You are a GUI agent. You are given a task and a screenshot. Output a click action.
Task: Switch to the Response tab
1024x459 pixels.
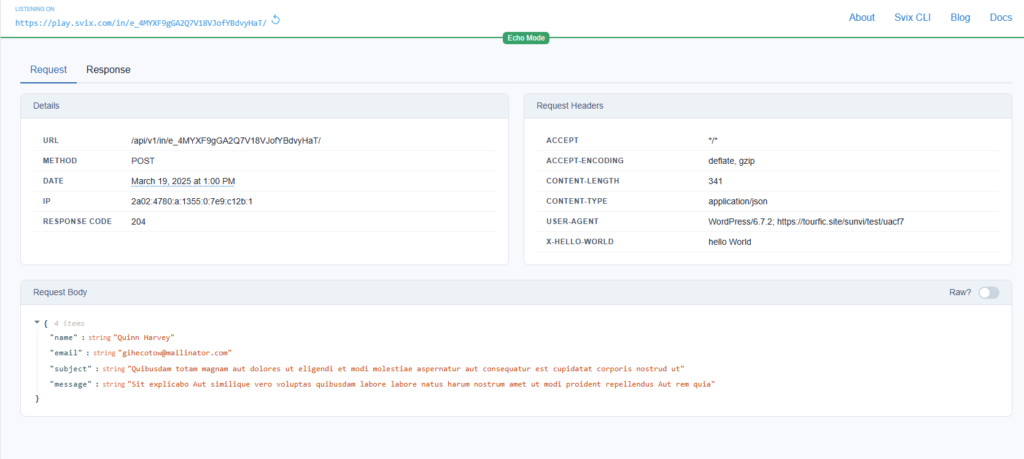point(108,70)
